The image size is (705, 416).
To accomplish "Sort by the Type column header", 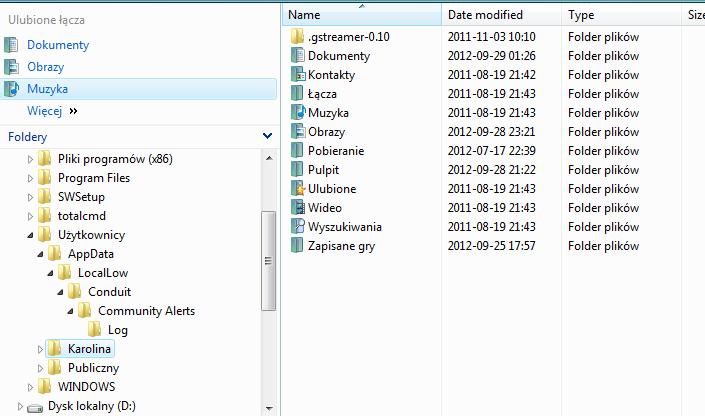I will click(621, 15).
